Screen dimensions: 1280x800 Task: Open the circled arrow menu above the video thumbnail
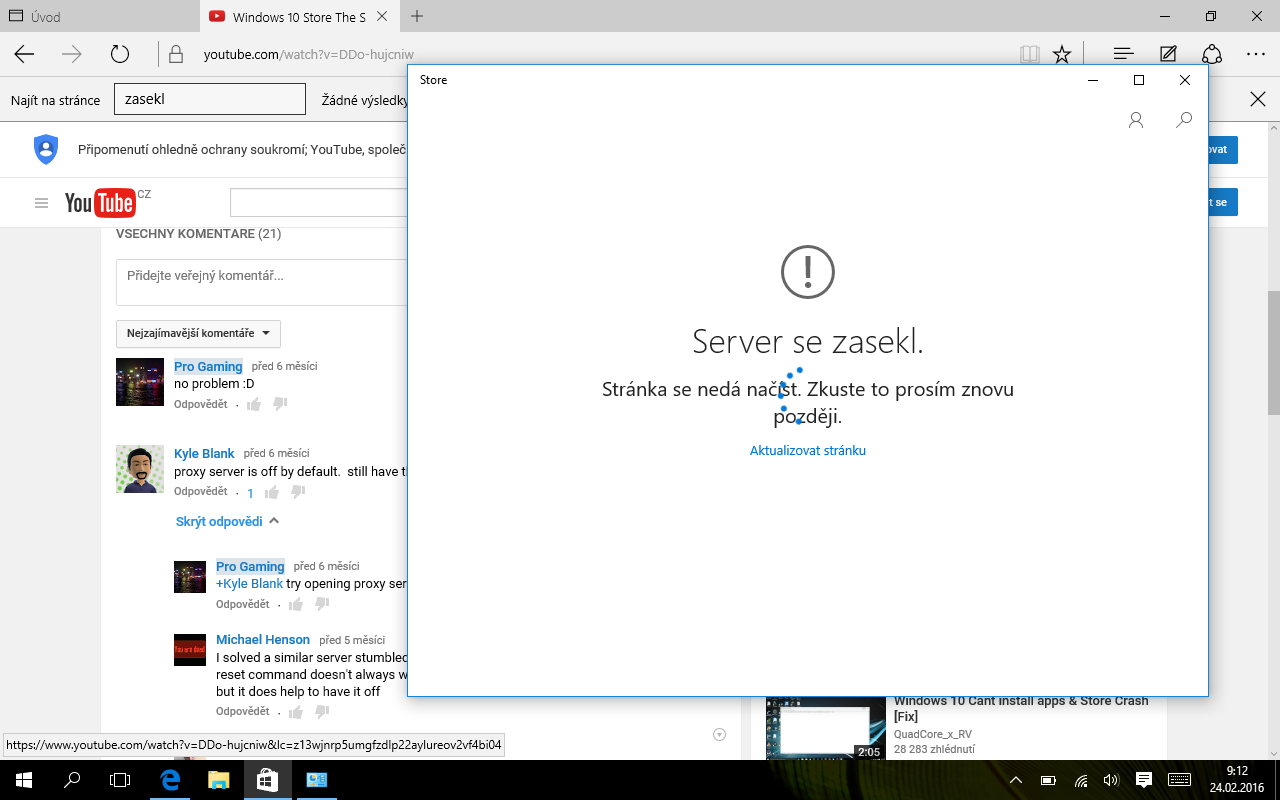click(x=719, y=734)
